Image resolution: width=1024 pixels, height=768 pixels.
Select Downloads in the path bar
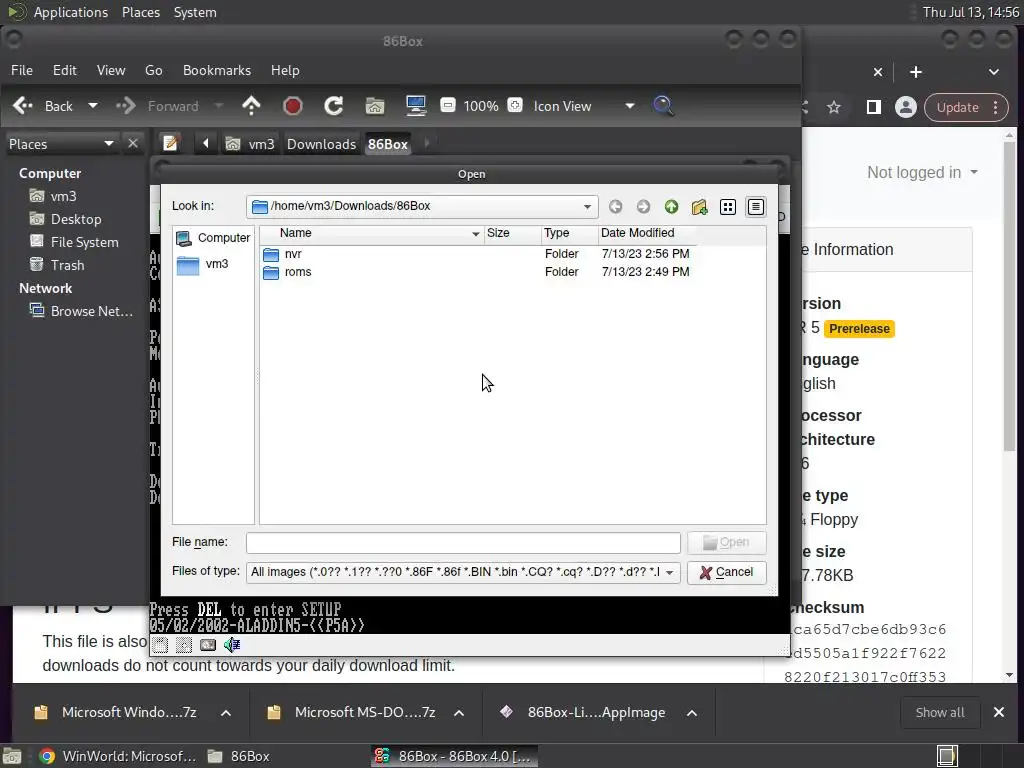click(321, 144)
